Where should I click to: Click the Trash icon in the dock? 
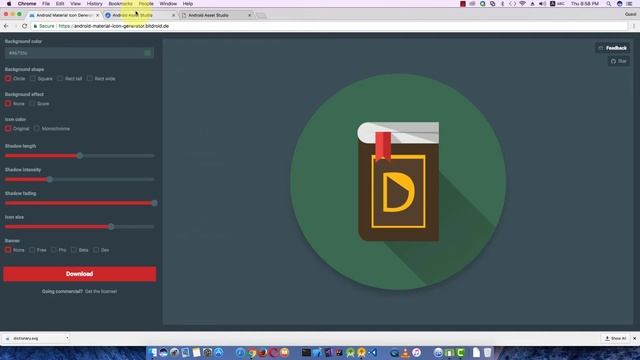tap(487, 353)
